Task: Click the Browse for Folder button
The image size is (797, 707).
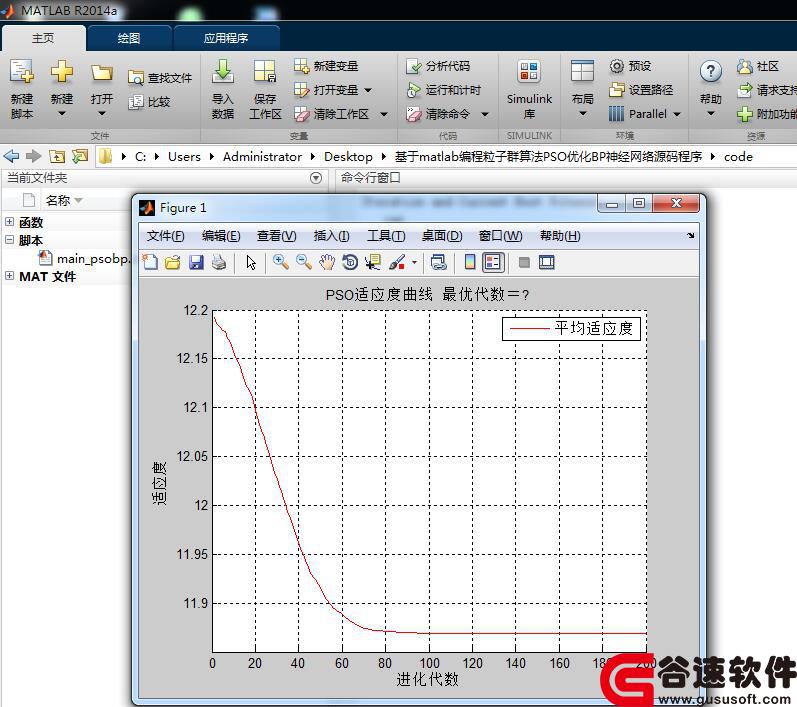Action: (x=80, y=156)
